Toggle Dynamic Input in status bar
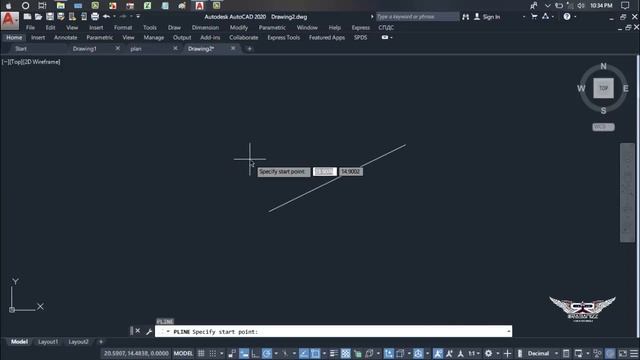The height and width of the screenshot is (360, 640). coord(244,353)
